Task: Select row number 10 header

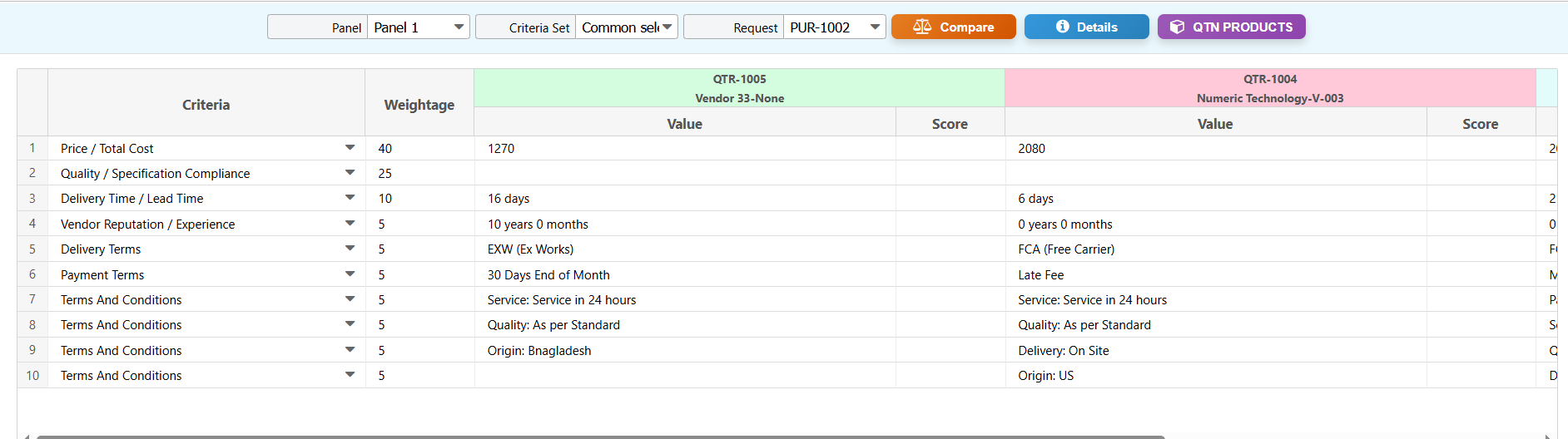Action: pyautogui.click(x=32, y=375)
